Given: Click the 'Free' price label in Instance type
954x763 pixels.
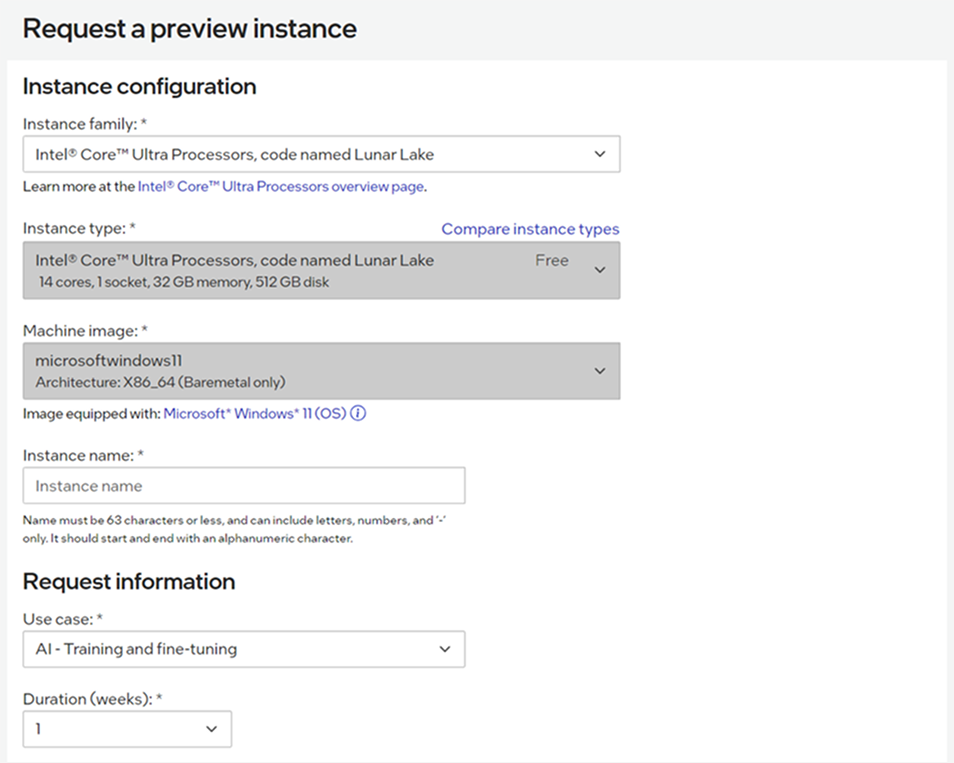Looking at the screenshot, I should [x=552, y=260].
